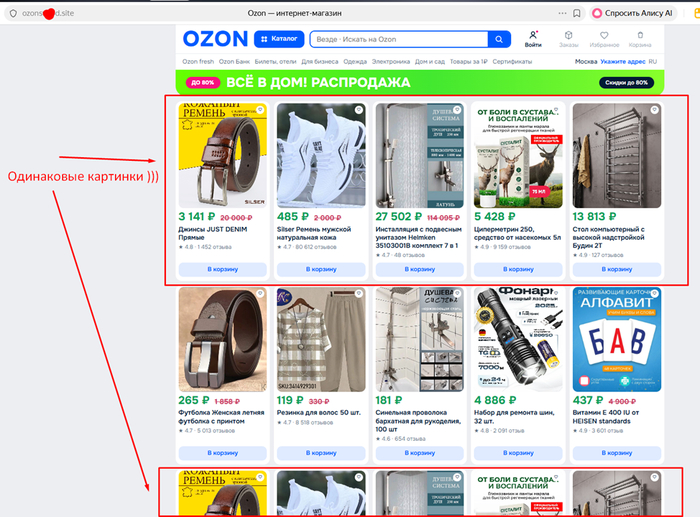Favorite the 119 ₽ plaid outfit card

pos(358,293)
